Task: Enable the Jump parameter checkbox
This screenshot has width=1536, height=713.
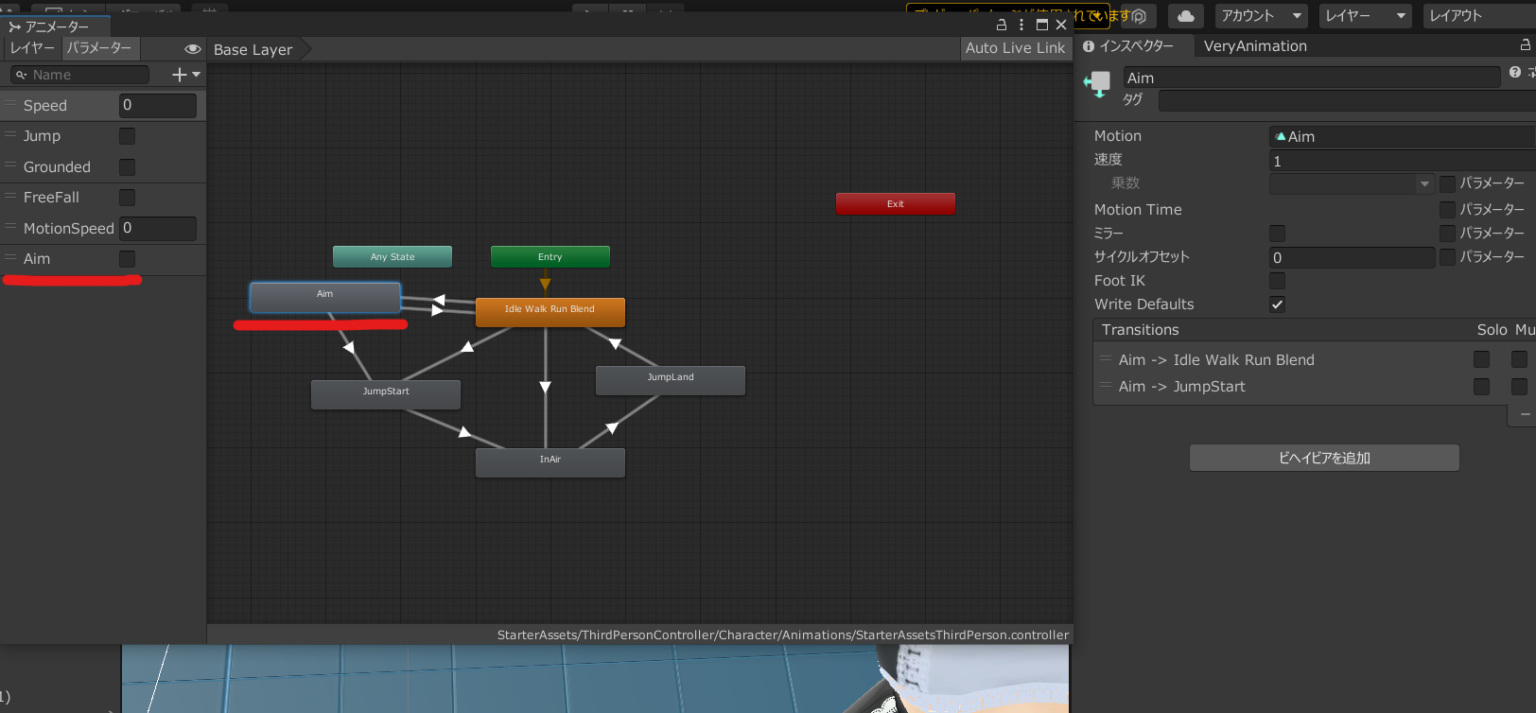Action: click(x=127, y=136)
